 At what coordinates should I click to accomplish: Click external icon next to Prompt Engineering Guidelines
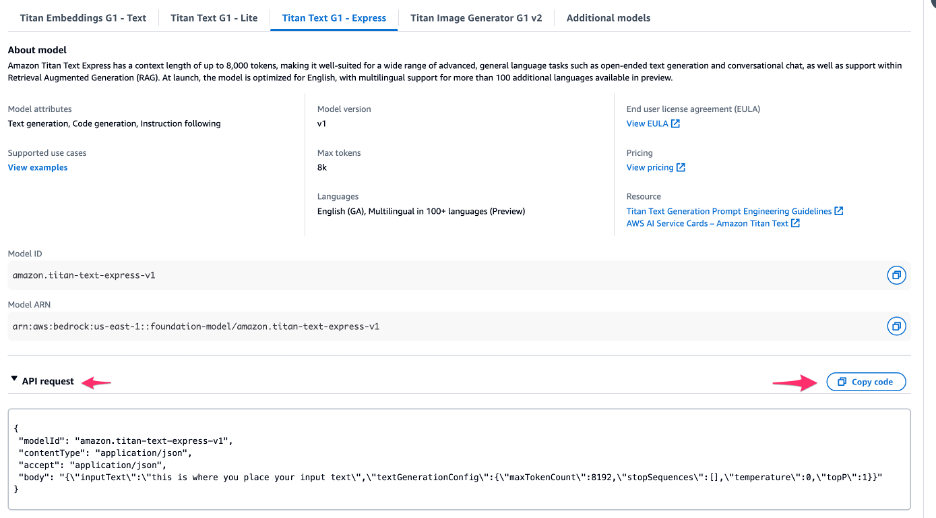click(x=839, y=211)
